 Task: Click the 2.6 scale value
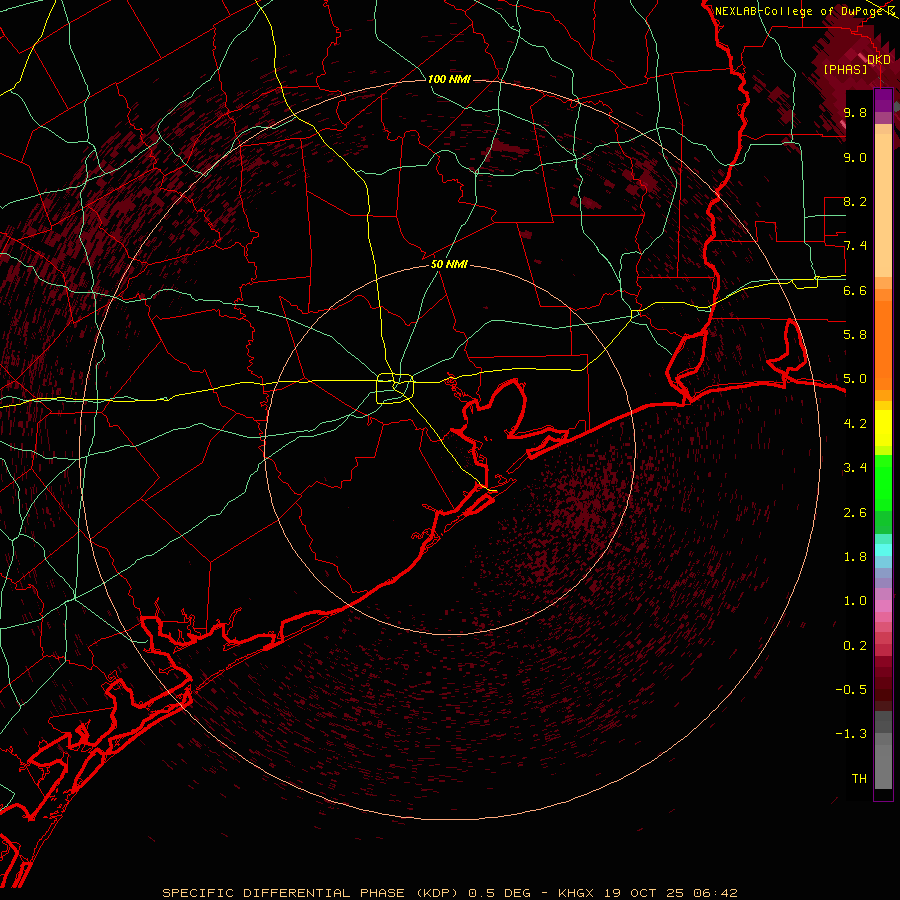(x=855, y=513)
